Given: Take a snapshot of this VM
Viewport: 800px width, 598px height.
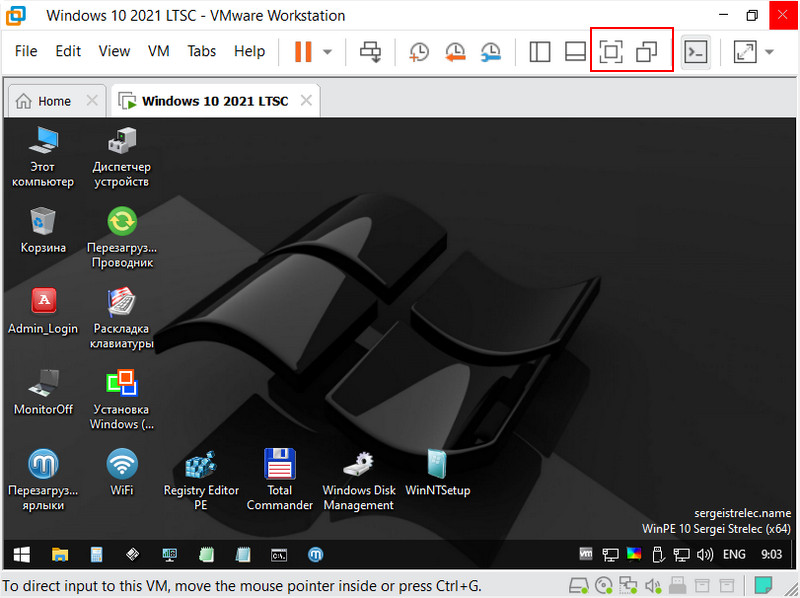Looking at the screenshot, I should pyautogui.click(x=419, y=52).
